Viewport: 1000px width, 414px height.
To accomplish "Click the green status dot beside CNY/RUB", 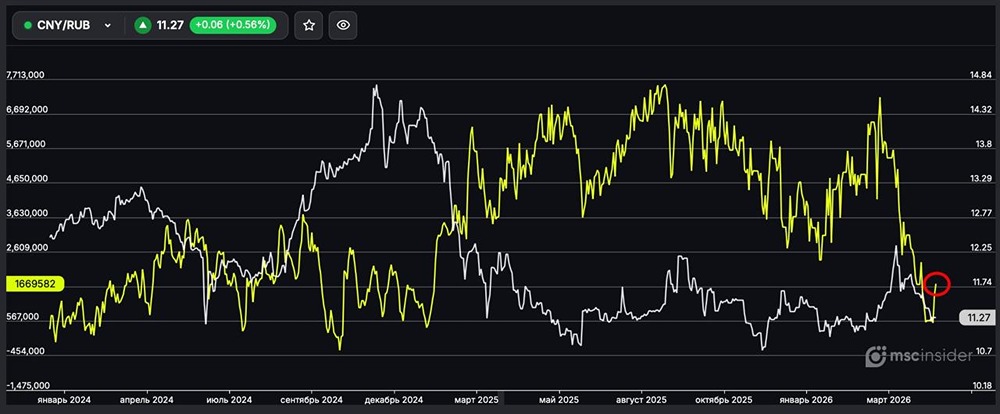I will point(27,26).
